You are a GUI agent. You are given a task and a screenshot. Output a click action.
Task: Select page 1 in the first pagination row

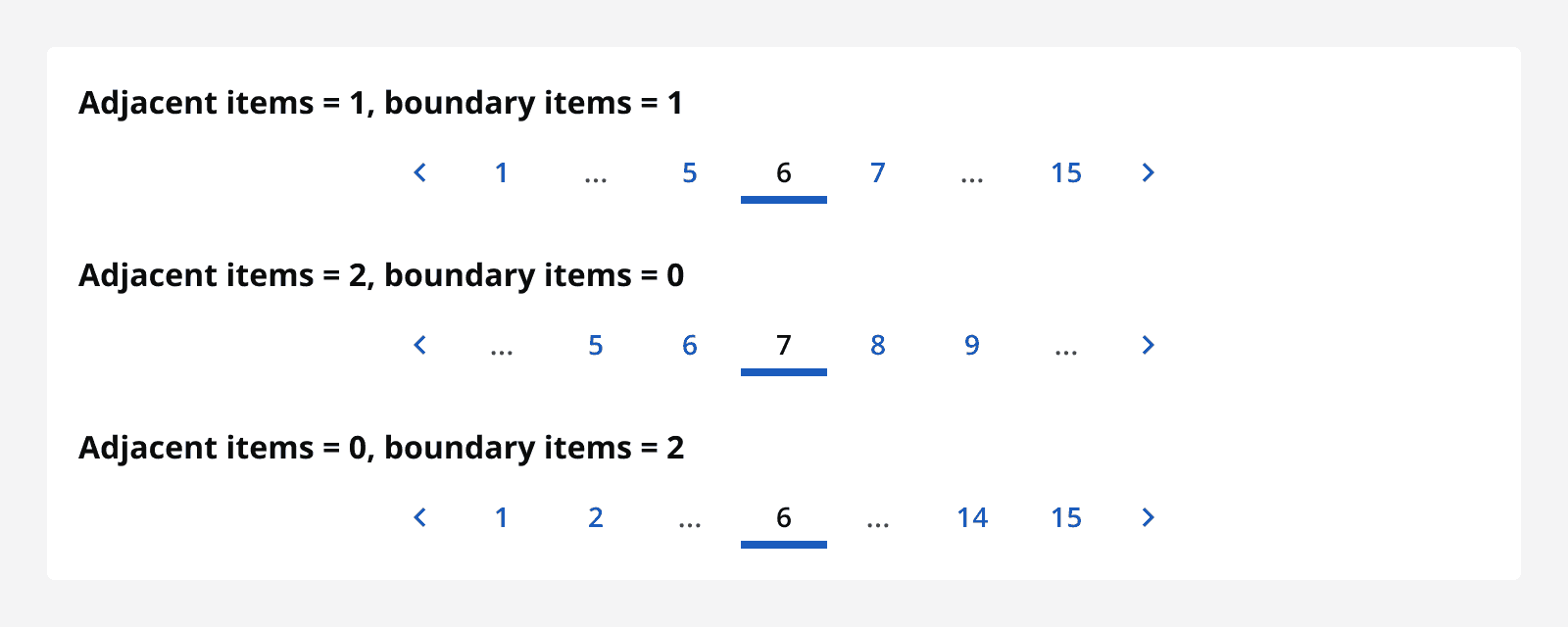pyautogui.click(x=502, y=172)
